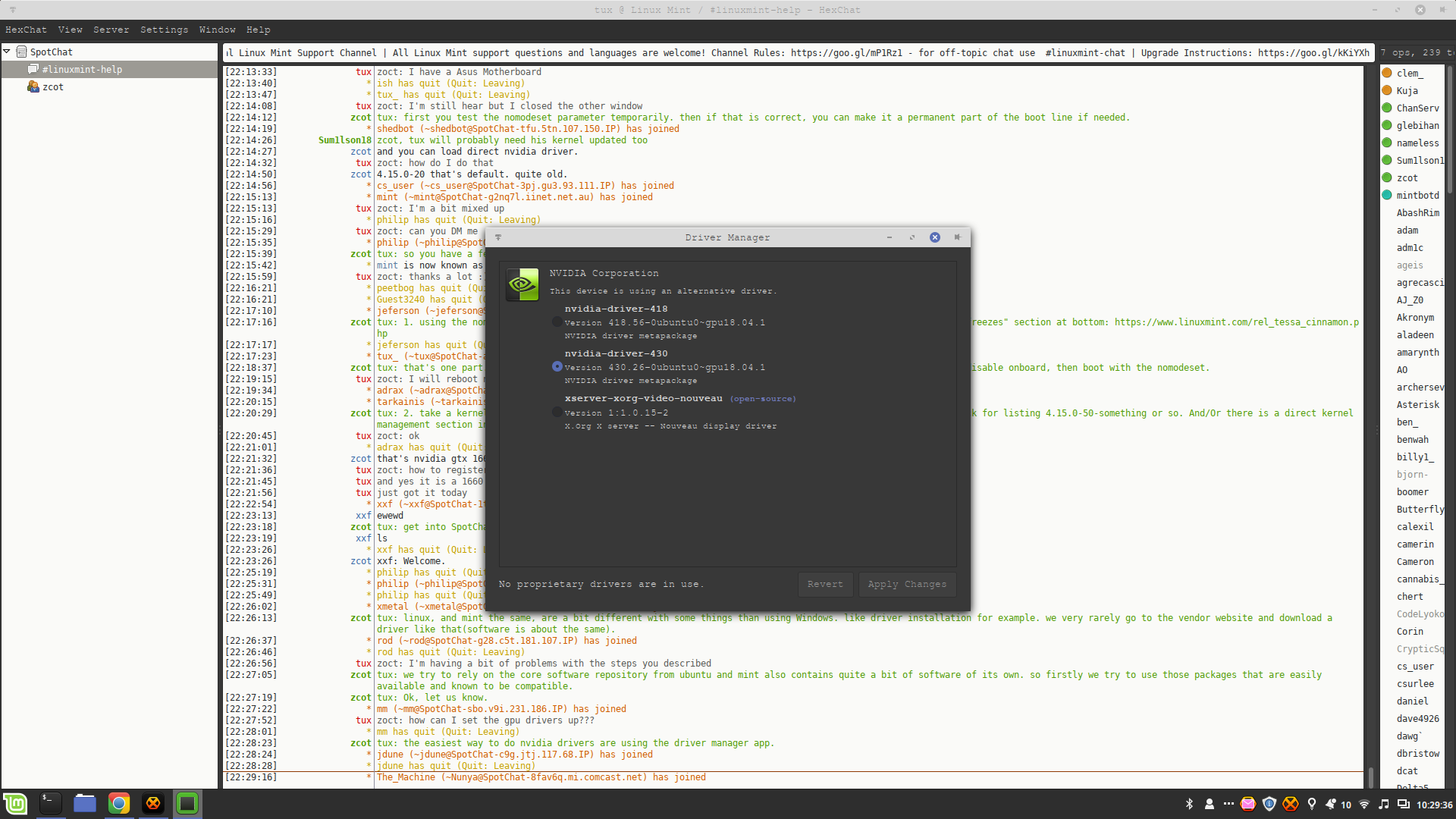Select nvidia-driver-430 radio button
This screenshot has height=819, width=1456.
557,366
